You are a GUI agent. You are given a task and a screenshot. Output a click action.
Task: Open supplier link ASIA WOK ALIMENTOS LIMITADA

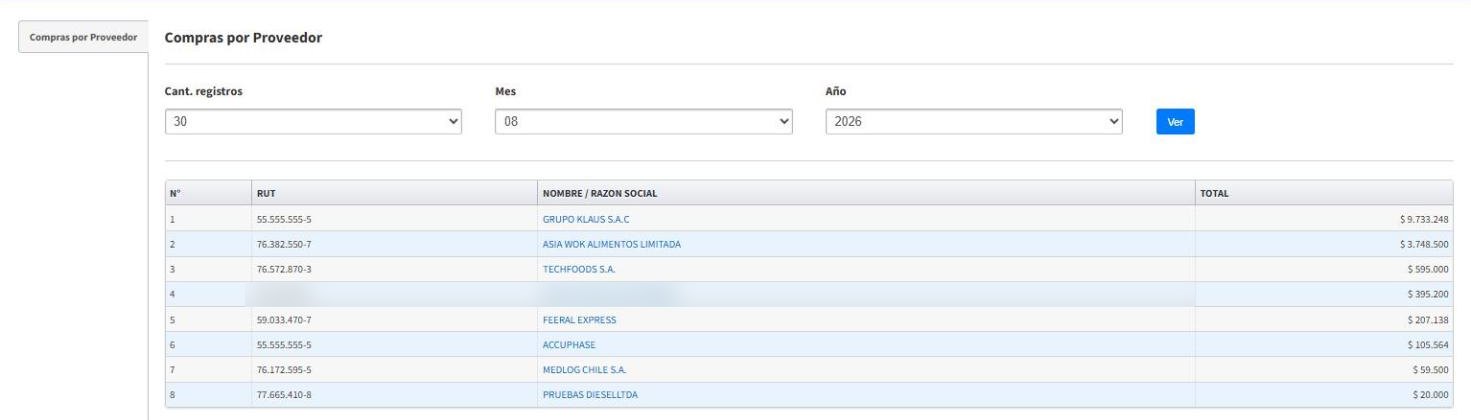pyautogui.click(x=611, y=244)
